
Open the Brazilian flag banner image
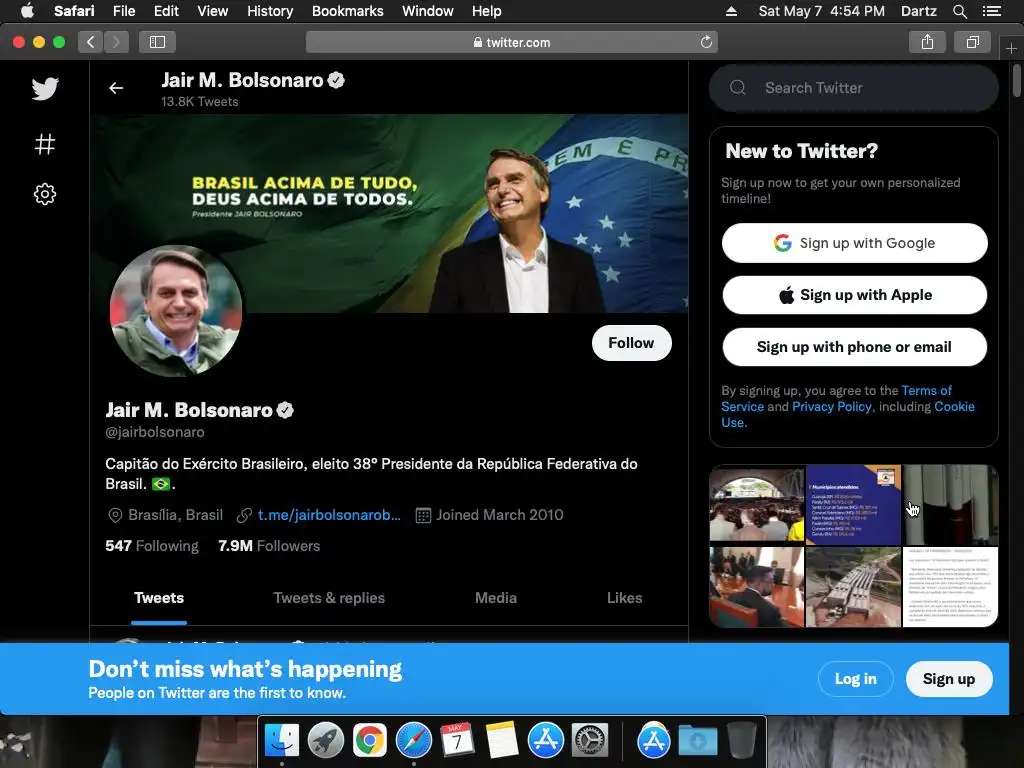pos(389,214)
